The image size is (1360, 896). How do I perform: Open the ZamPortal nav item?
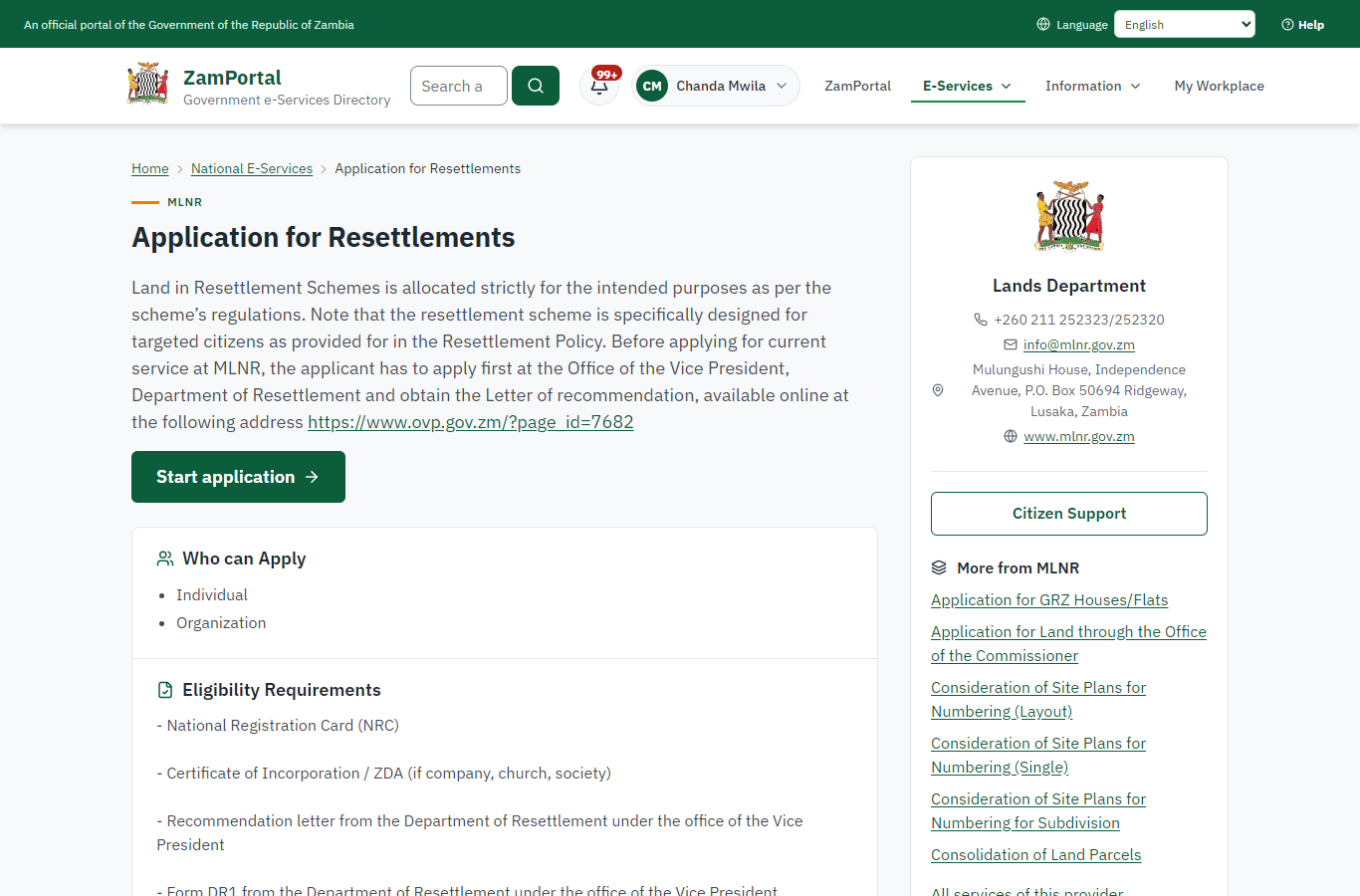pyautogui.click(x=857, y=86)
